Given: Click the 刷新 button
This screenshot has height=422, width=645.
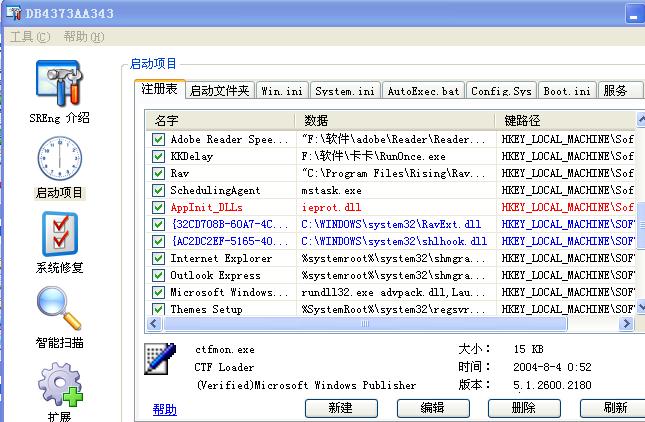Looking at the screenshot, I should (x=615, y=408).
